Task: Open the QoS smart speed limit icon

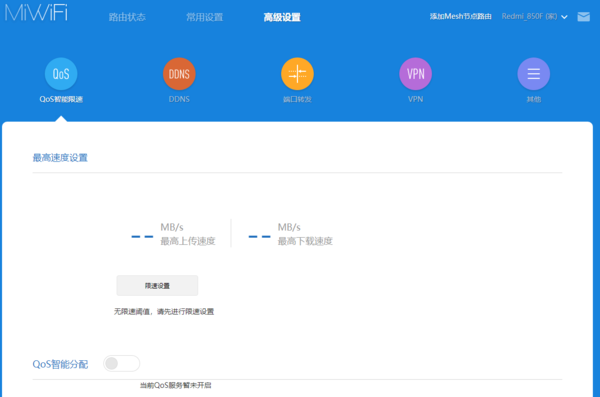Action: [61, 74]
